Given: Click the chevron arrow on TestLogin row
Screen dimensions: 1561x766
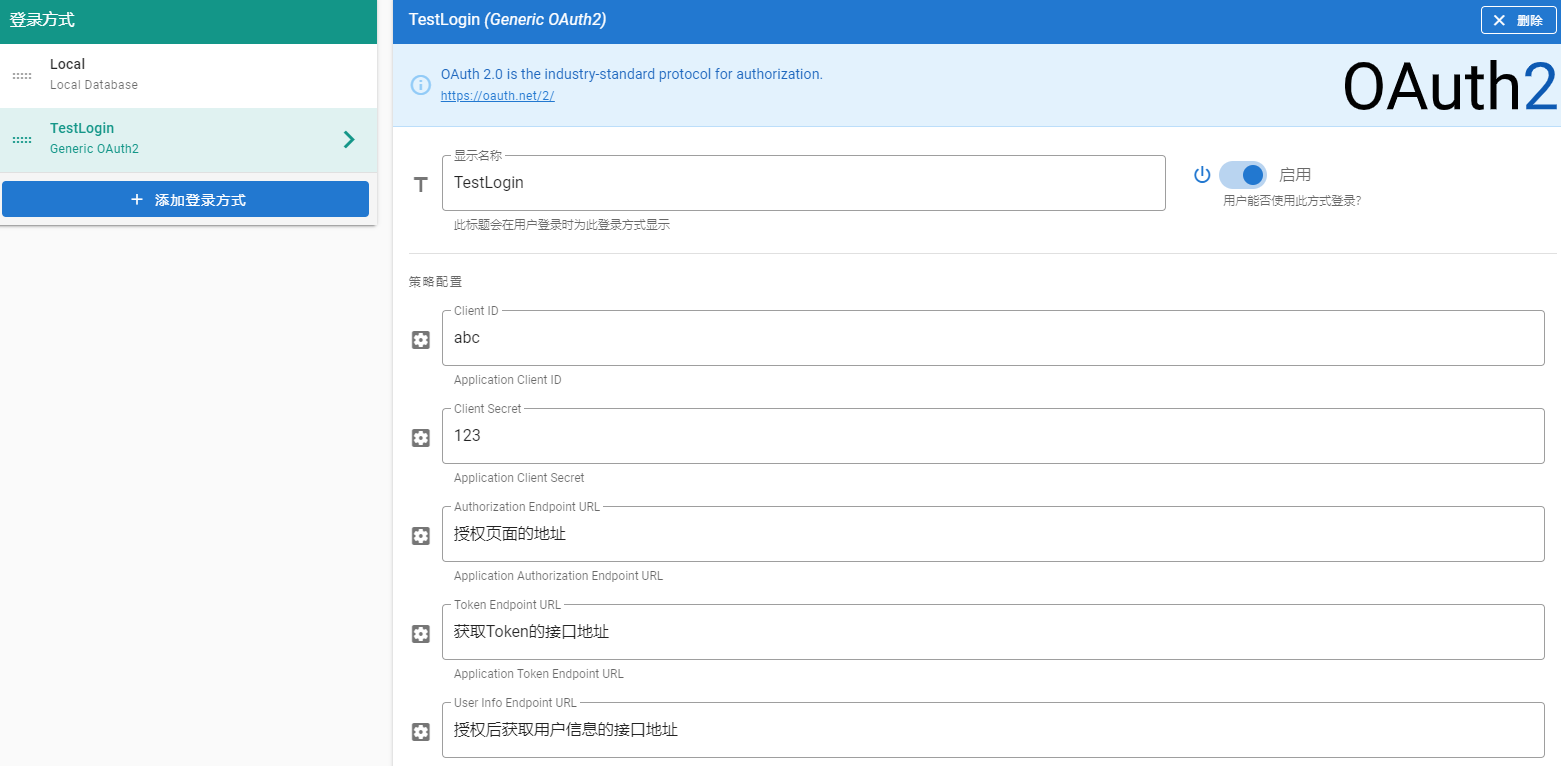Looking at the screenshot, I should 349,140.
